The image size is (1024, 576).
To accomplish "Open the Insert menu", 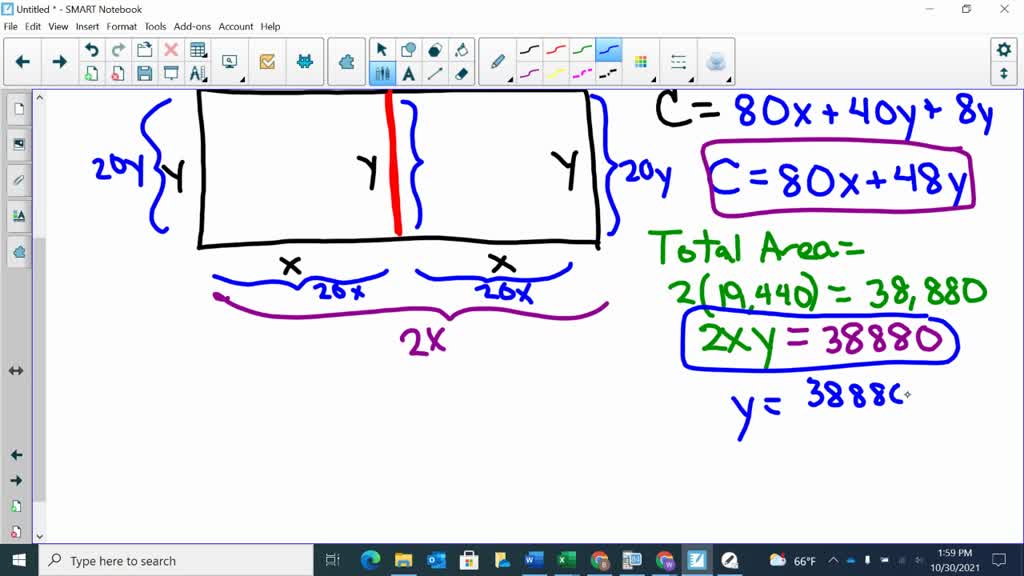I will pos(87,27).
